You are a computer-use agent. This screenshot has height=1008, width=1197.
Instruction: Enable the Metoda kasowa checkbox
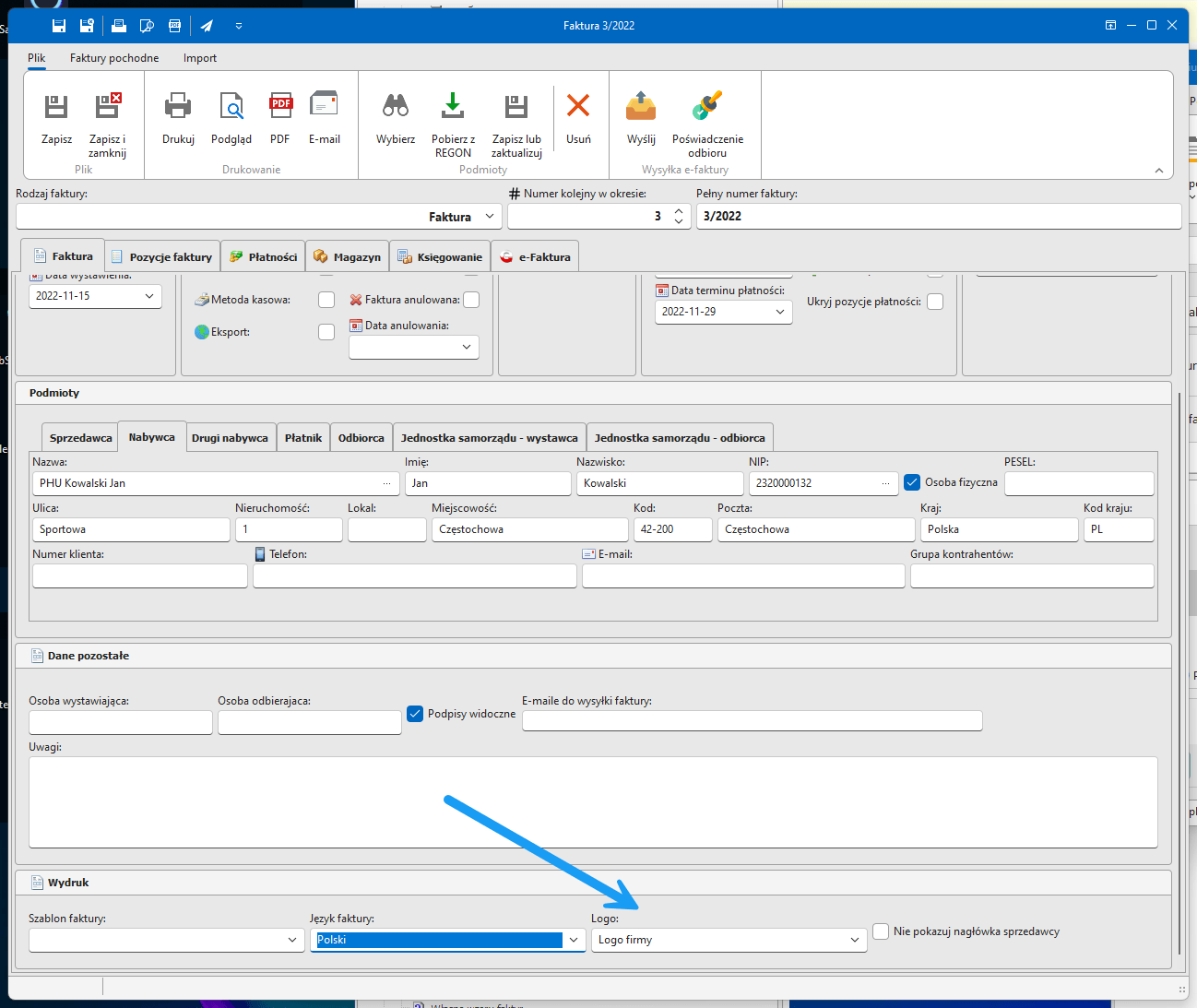pyautogui.click(x=326, y=300)
